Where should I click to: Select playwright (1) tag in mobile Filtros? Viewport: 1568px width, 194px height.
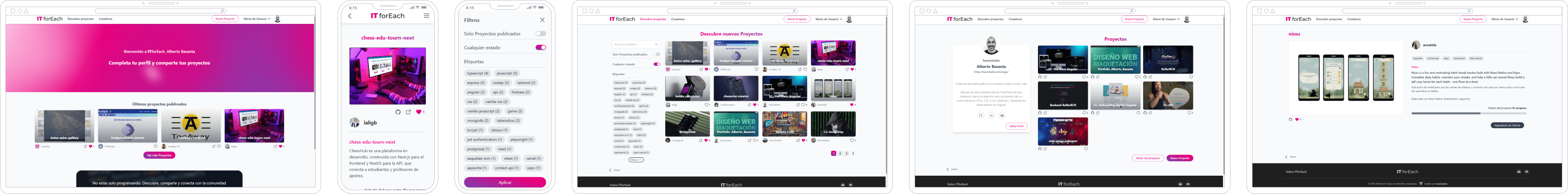pyautogui.click(x=522, y=139)
